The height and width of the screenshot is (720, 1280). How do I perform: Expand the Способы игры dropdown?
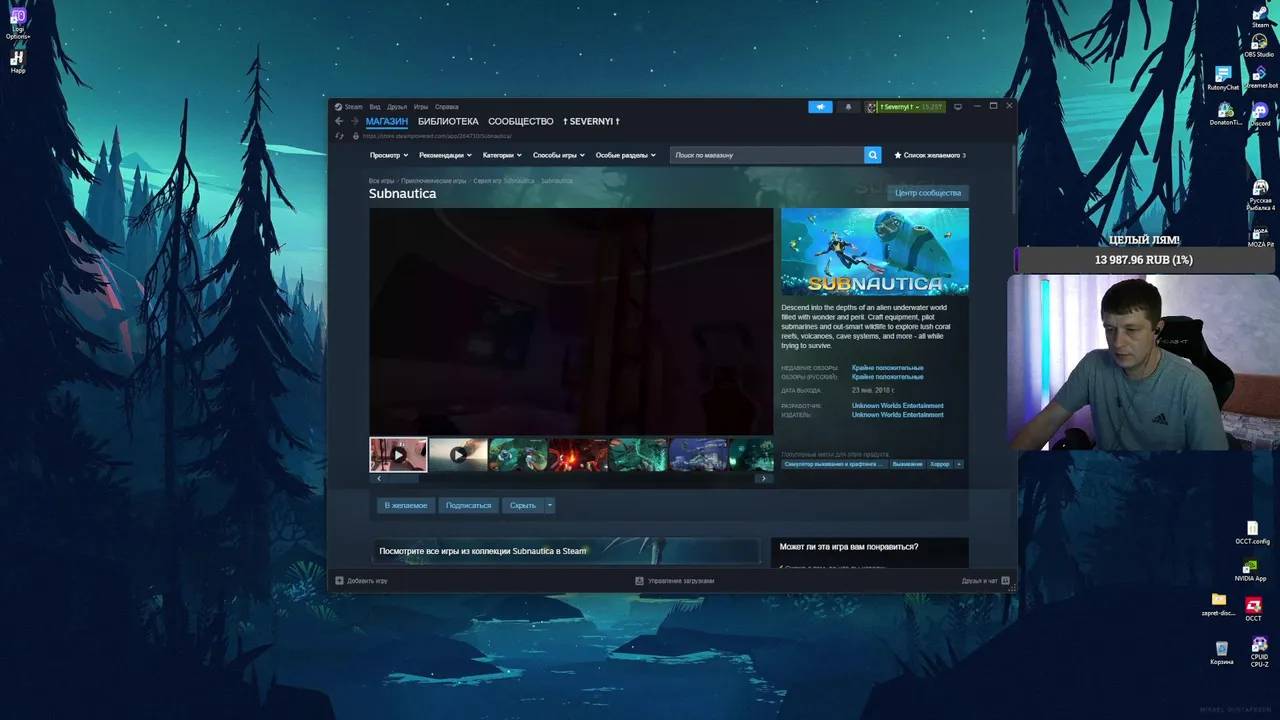(560, 155)
